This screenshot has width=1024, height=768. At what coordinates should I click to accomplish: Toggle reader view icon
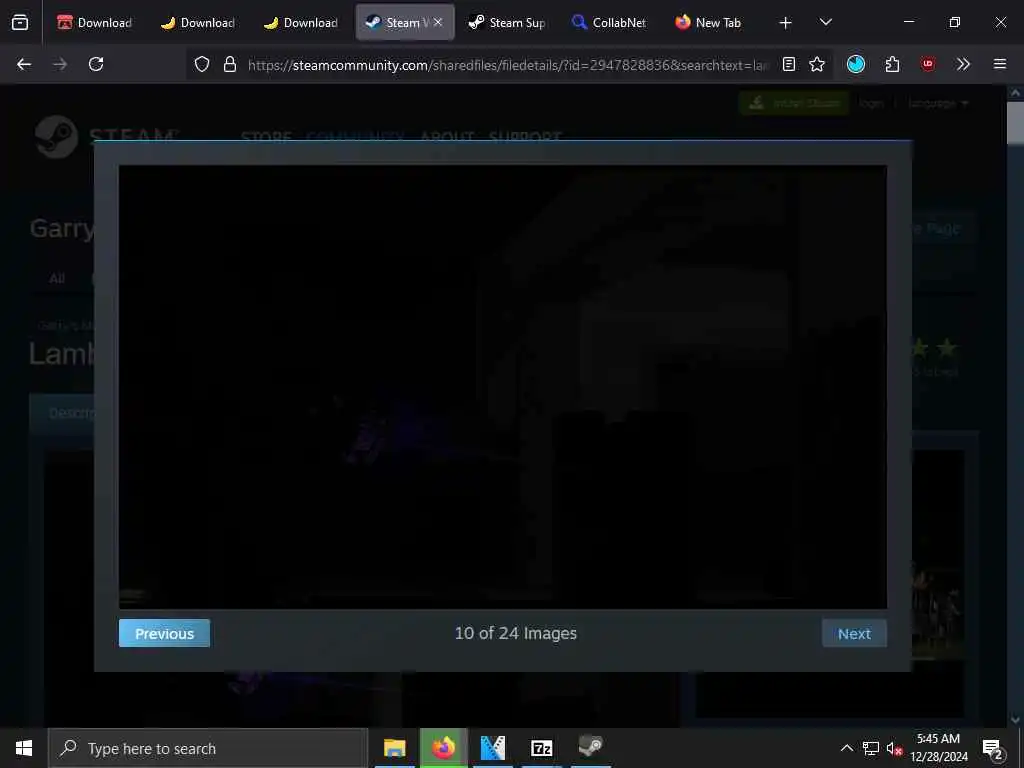789,64
